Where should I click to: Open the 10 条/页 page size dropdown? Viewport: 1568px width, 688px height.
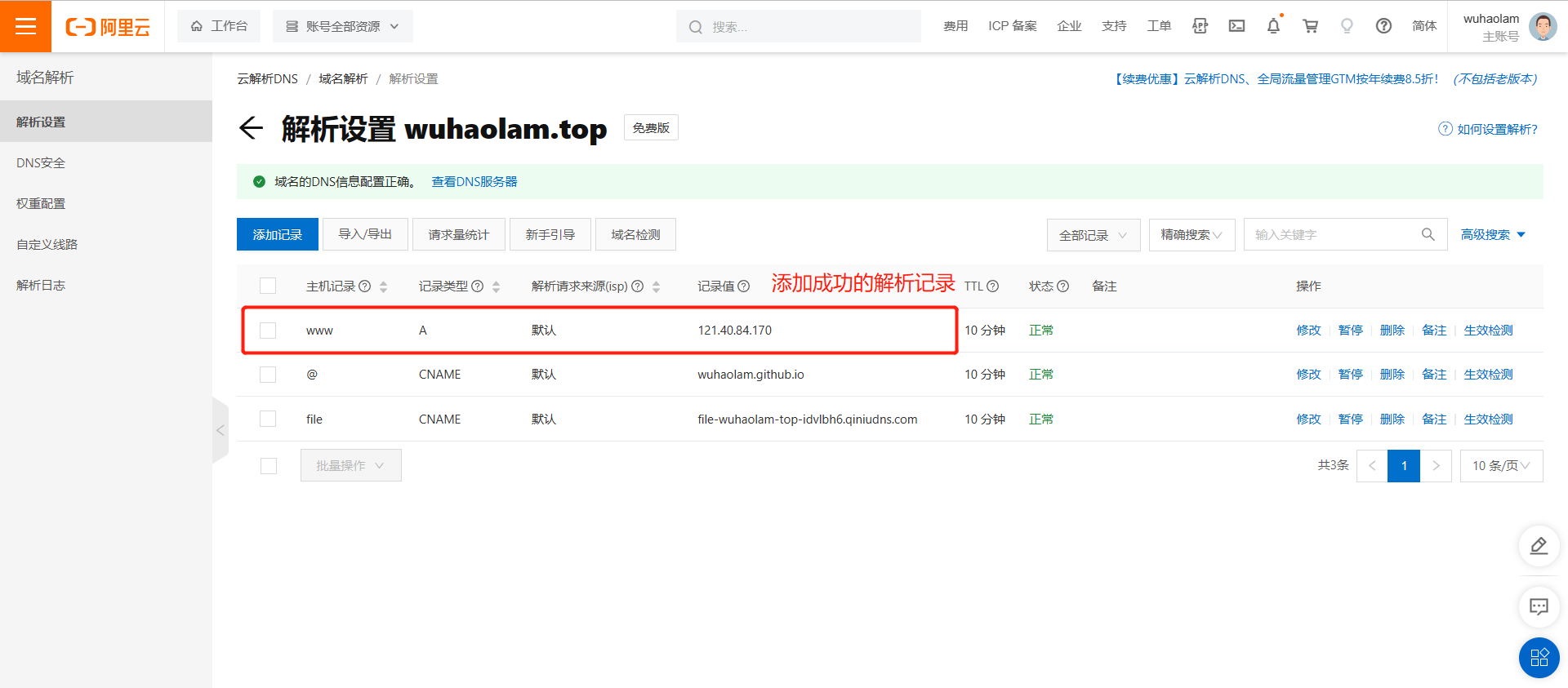pyautogui.click(x=1501, y=465)
